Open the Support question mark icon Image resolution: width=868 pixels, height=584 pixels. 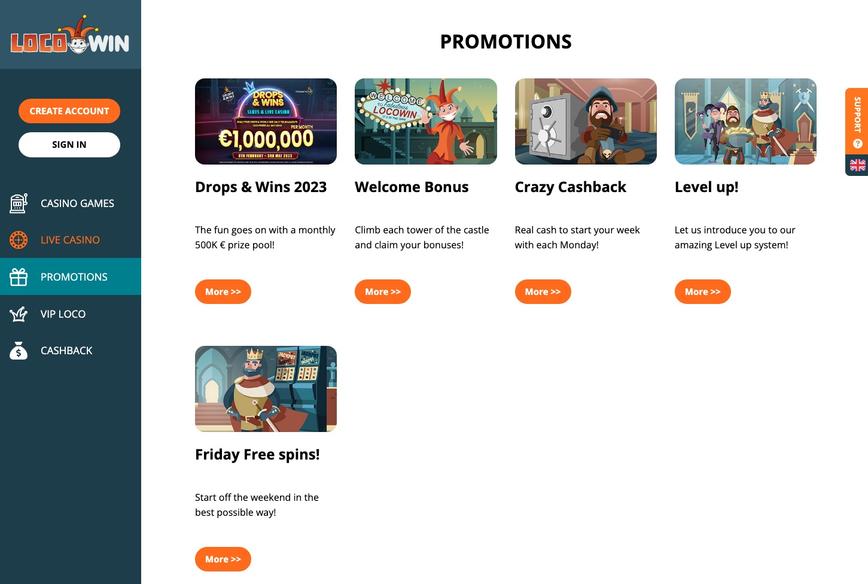pos(857,142)
